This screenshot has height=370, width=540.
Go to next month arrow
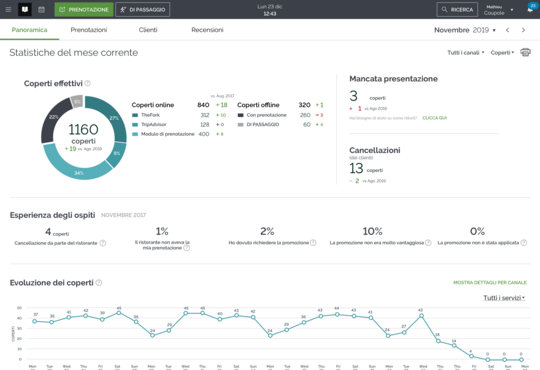pyautogui.click(x=523, y=30)
